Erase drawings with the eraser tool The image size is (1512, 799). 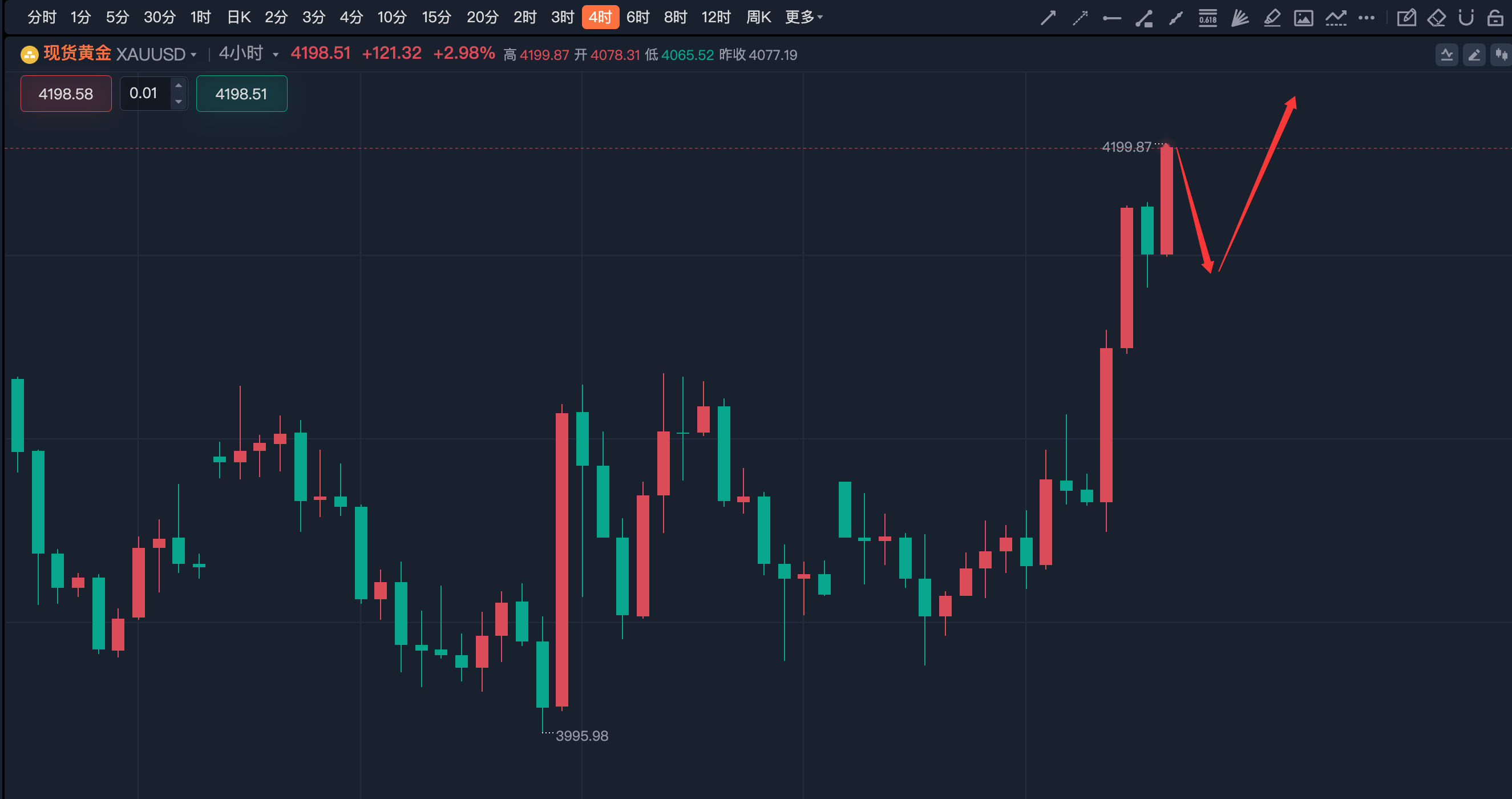[1436, 18]
